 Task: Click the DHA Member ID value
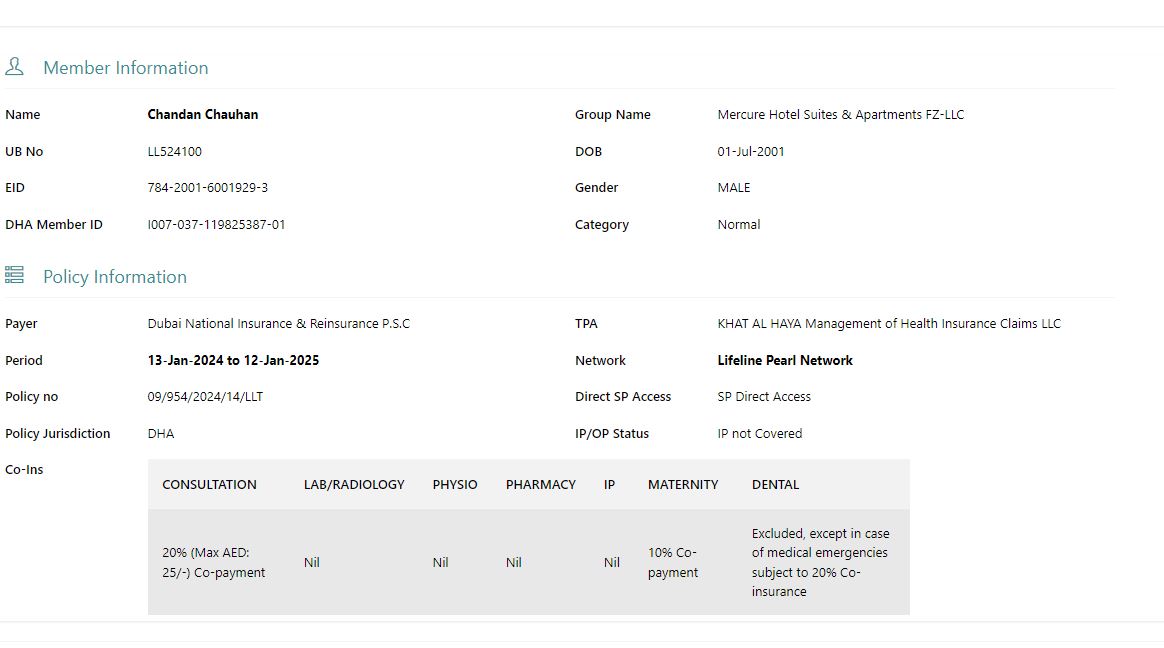coord(217,225)
